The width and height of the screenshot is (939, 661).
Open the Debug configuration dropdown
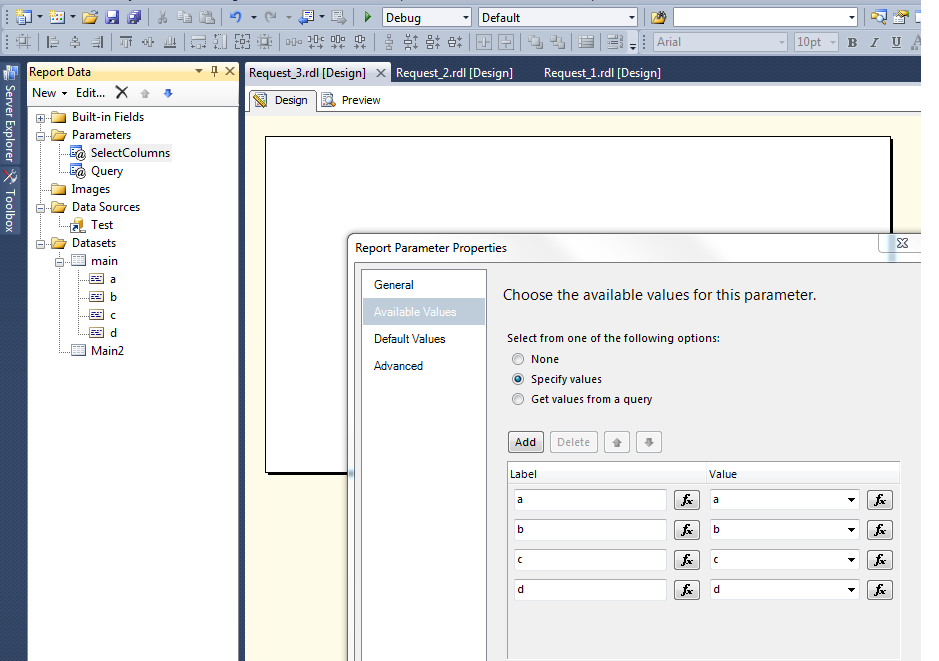[x=466, y=17]
